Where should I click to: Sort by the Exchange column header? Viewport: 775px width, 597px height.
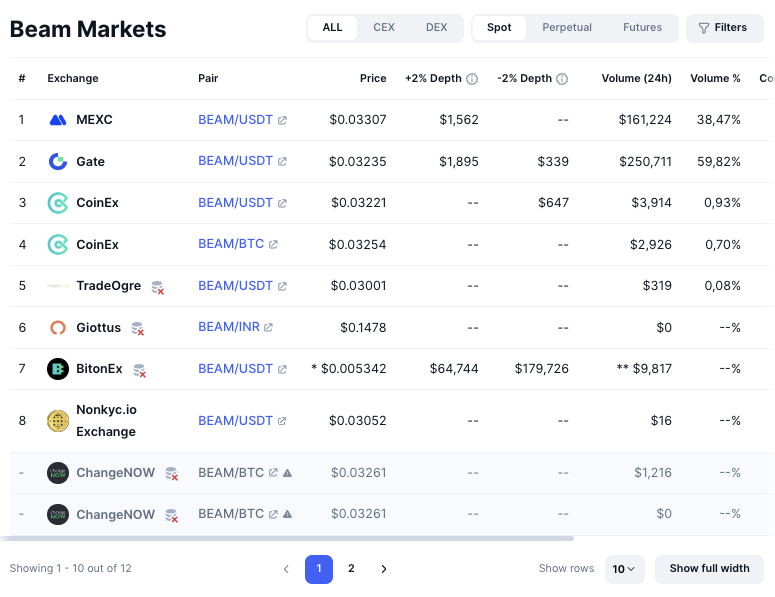coord(73,79)
